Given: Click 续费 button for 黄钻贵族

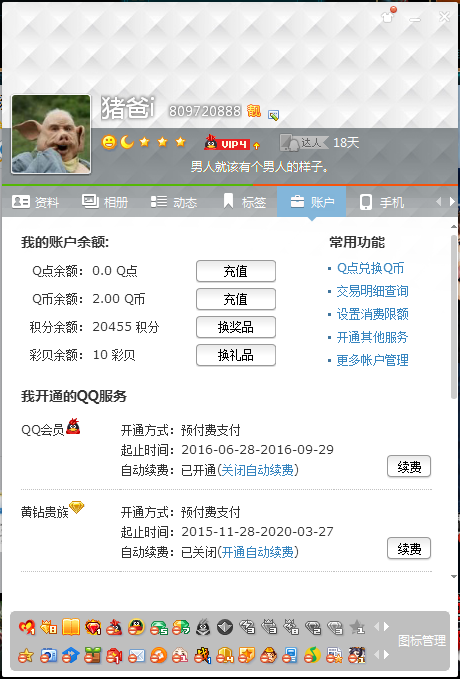Looking at the screenshot, I should pos(409,548).
